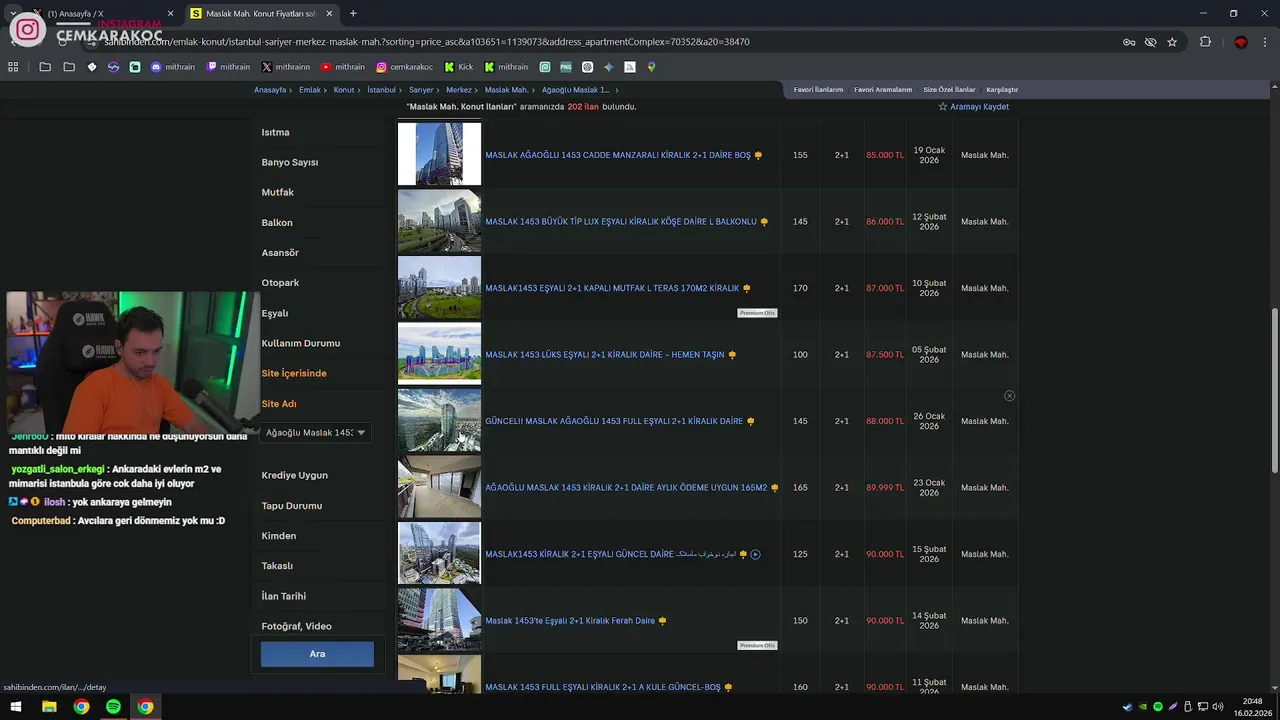Expand the Kimden filter
This screenshot has width=1280, height=720.
[x=279, y=535]
